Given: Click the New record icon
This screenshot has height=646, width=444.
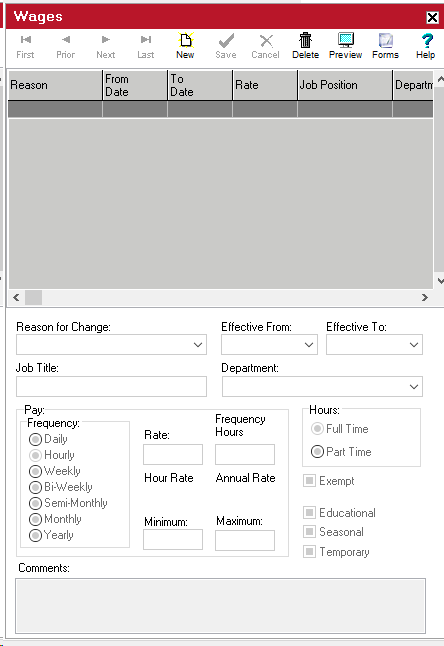Looking at the screenshot, I should 185,40.
